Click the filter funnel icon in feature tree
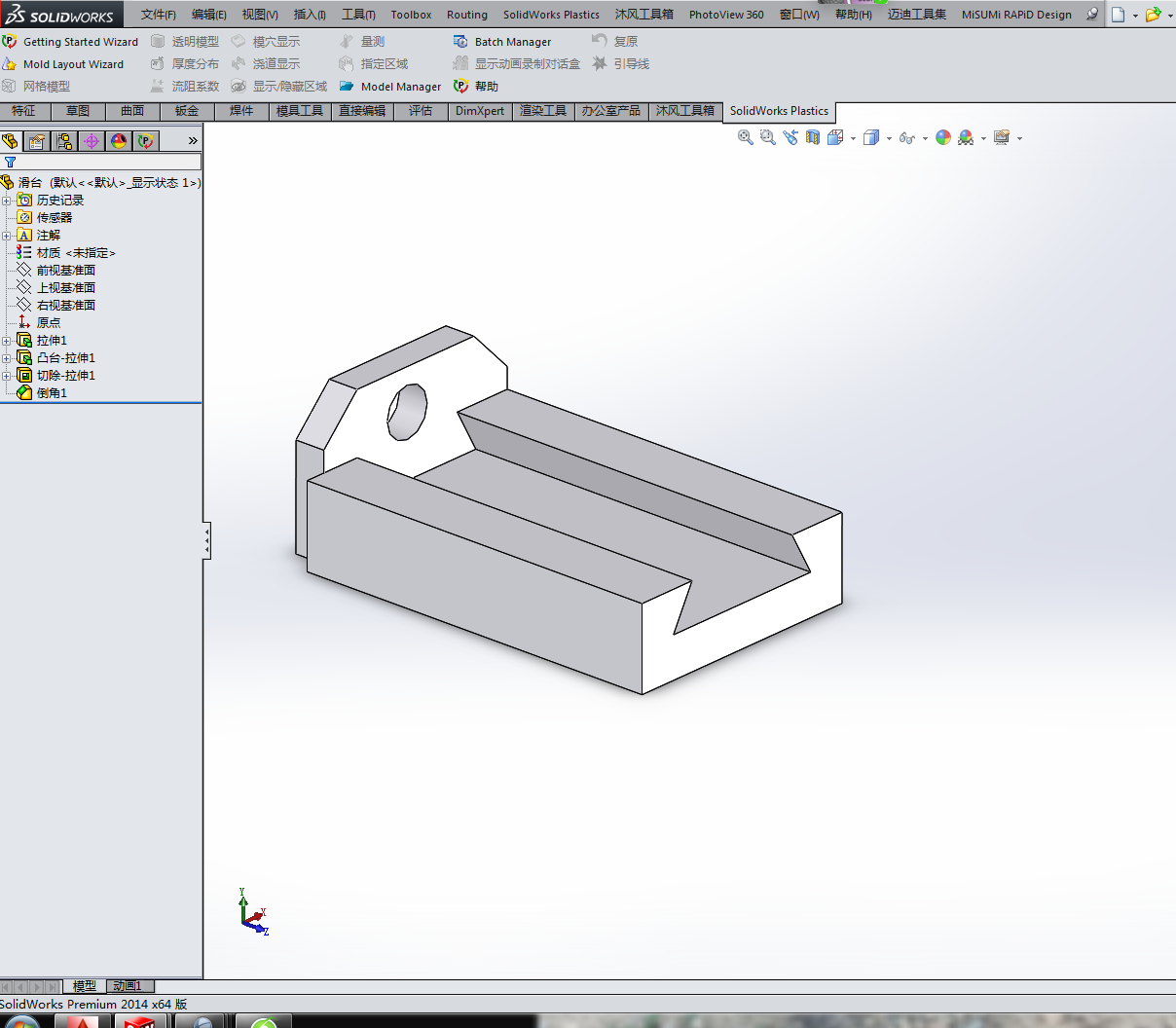1176x1028 pixels. (x=11, y=162)
